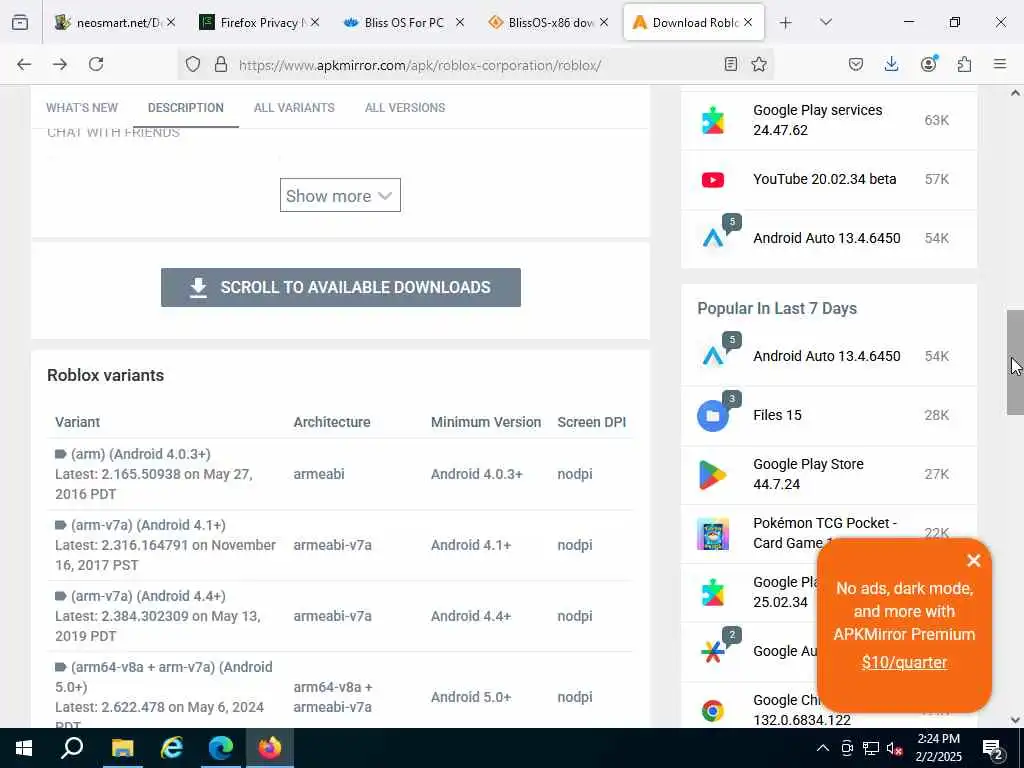Image resolution: width=1024 pixels, height=768 pixels.
Task: Open the WHAT'S NEW section tab
Action: (82, 108)
